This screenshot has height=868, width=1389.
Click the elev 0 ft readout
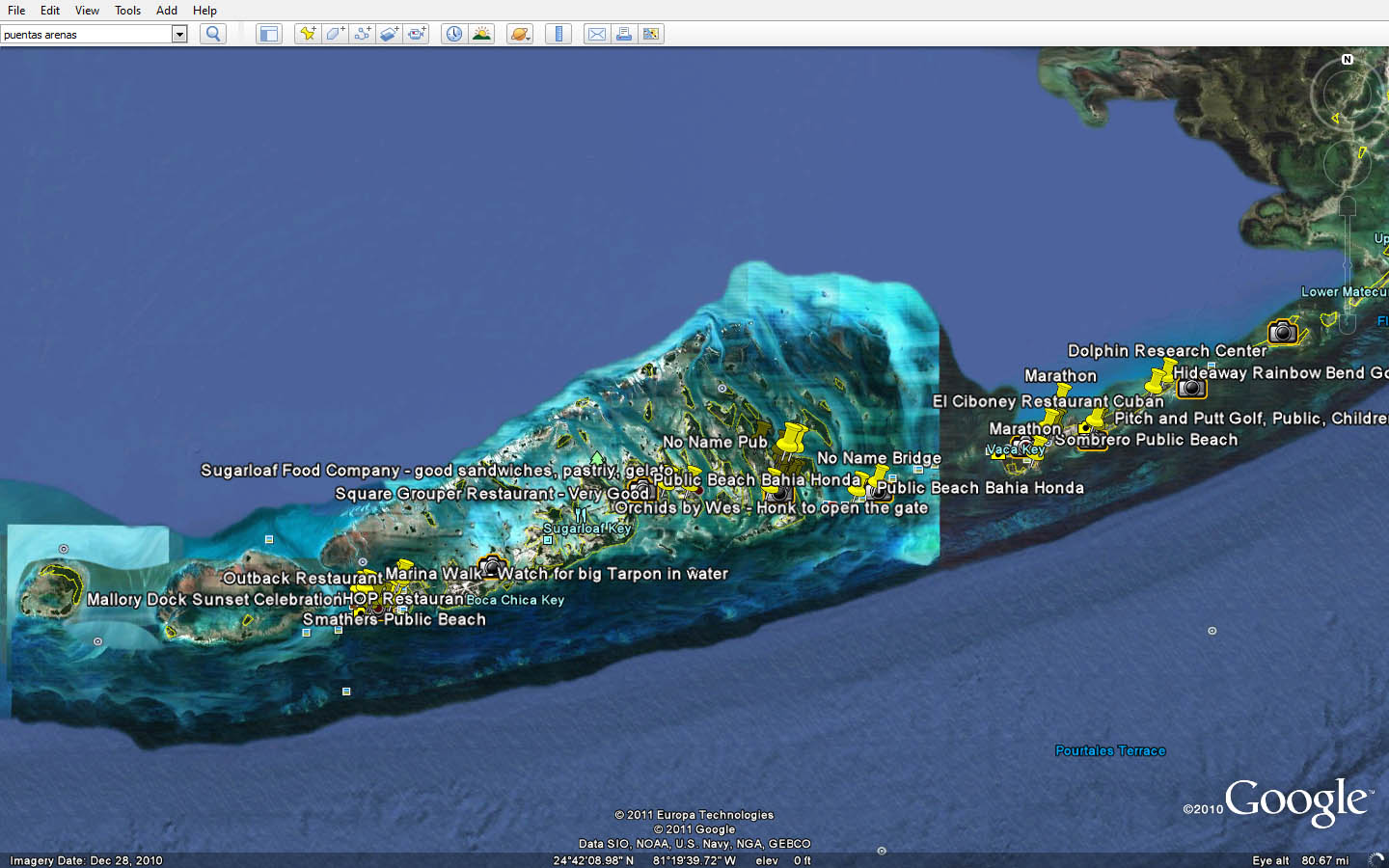(x=783, y=860)
